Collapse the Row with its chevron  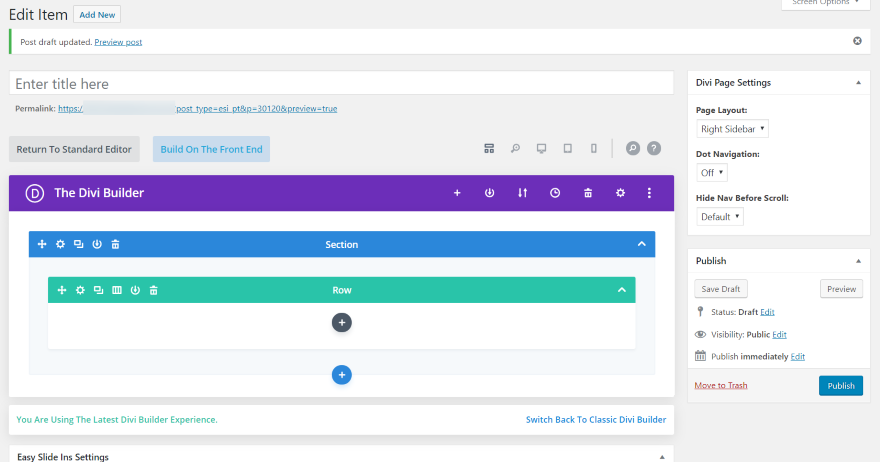(622, 290)
